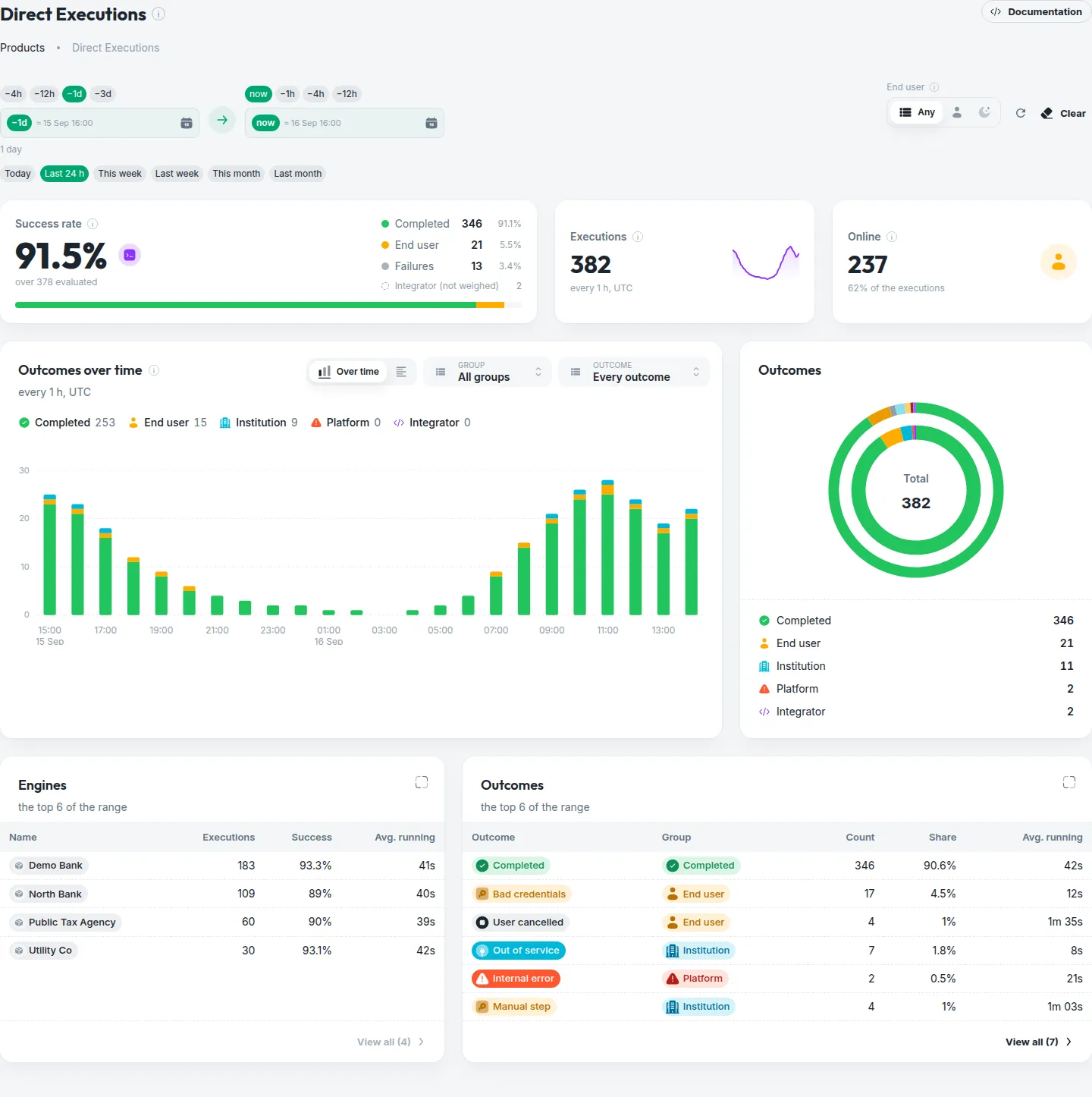Expand the Outcomes table panel to fullscreen

click(x=1069, y=782)
